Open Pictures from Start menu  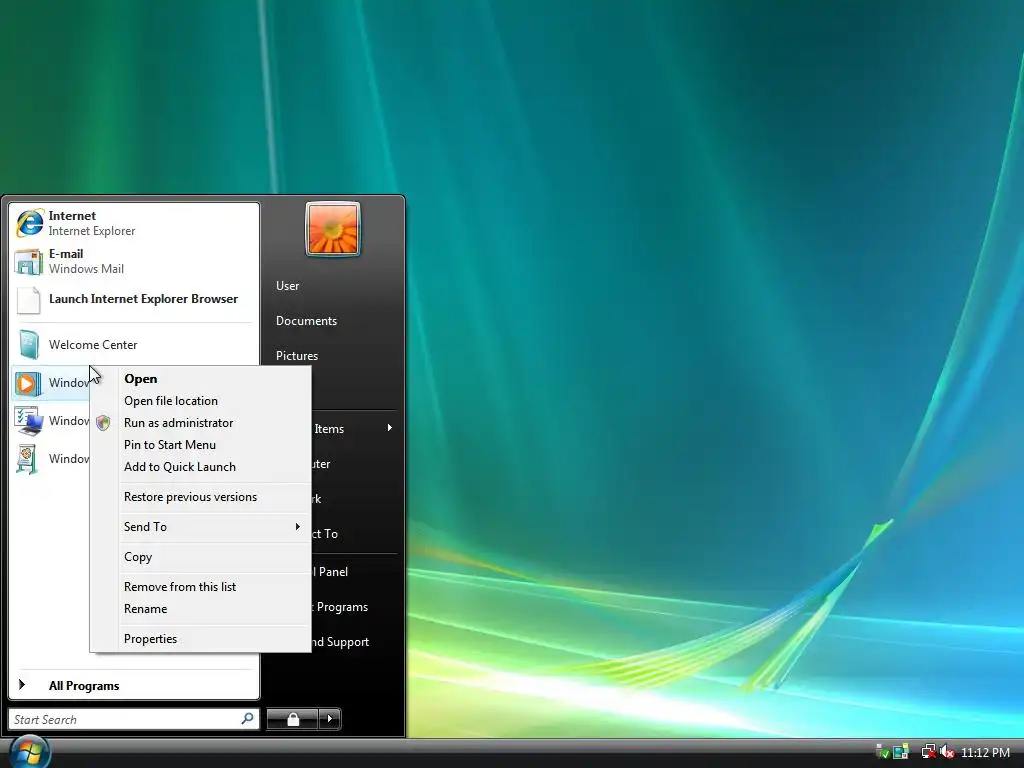pos(297,356)
